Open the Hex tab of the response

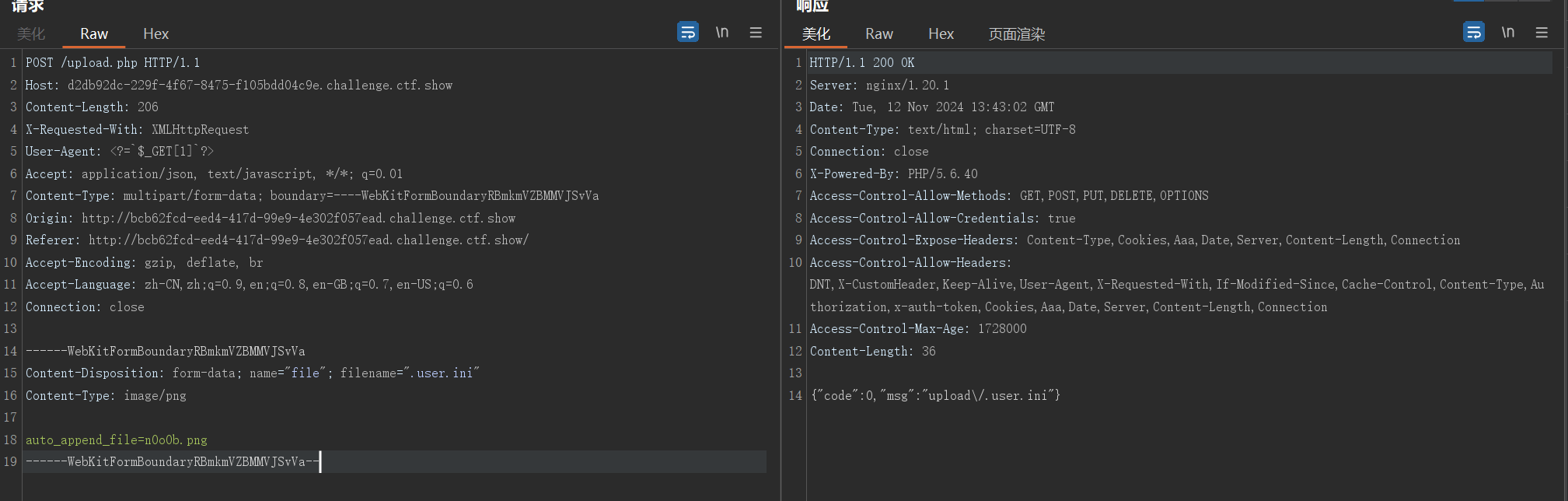[941, 33]
